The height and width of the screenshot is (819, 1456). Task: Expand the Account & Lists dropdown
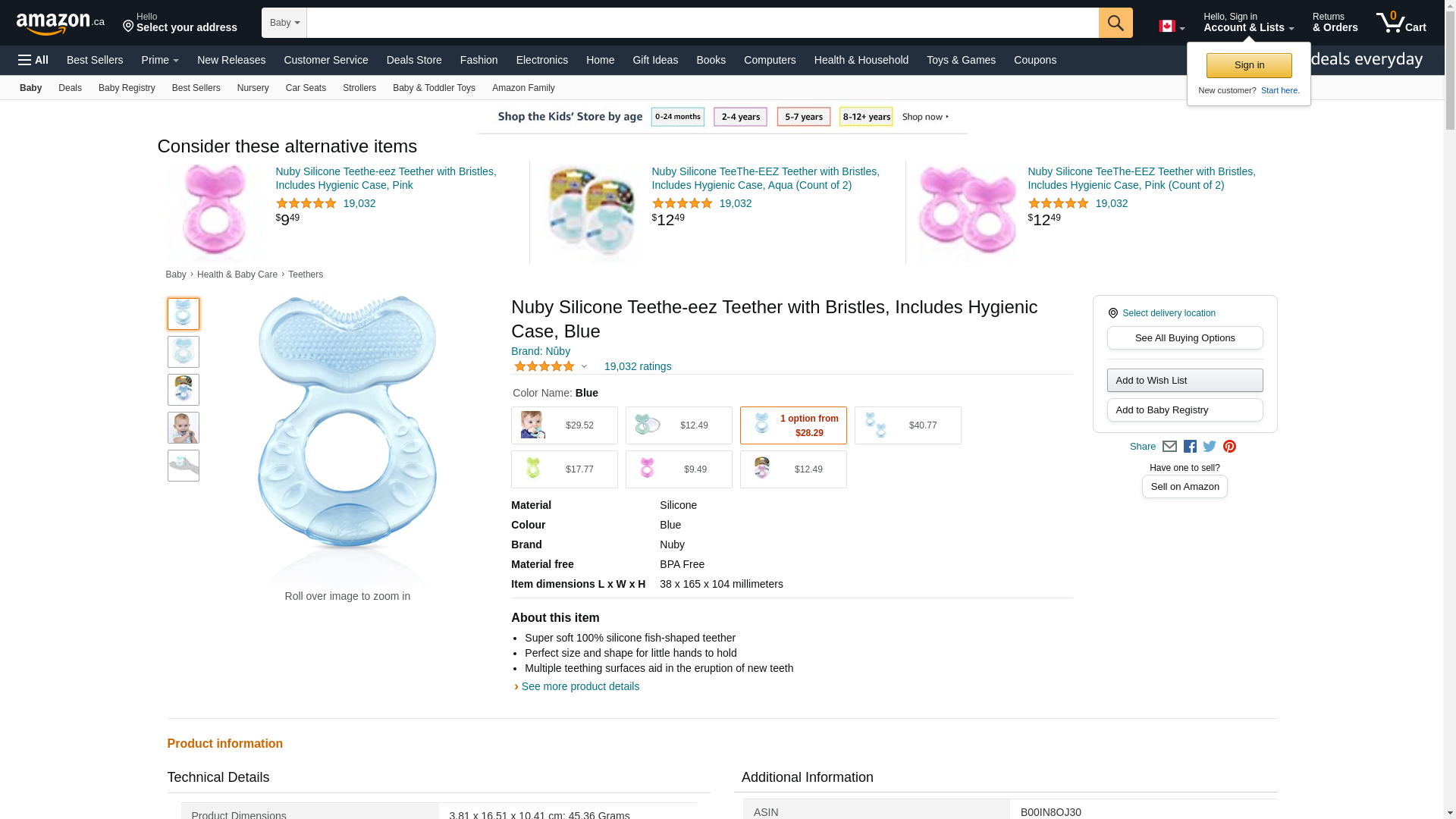(x=1248, y=23)
